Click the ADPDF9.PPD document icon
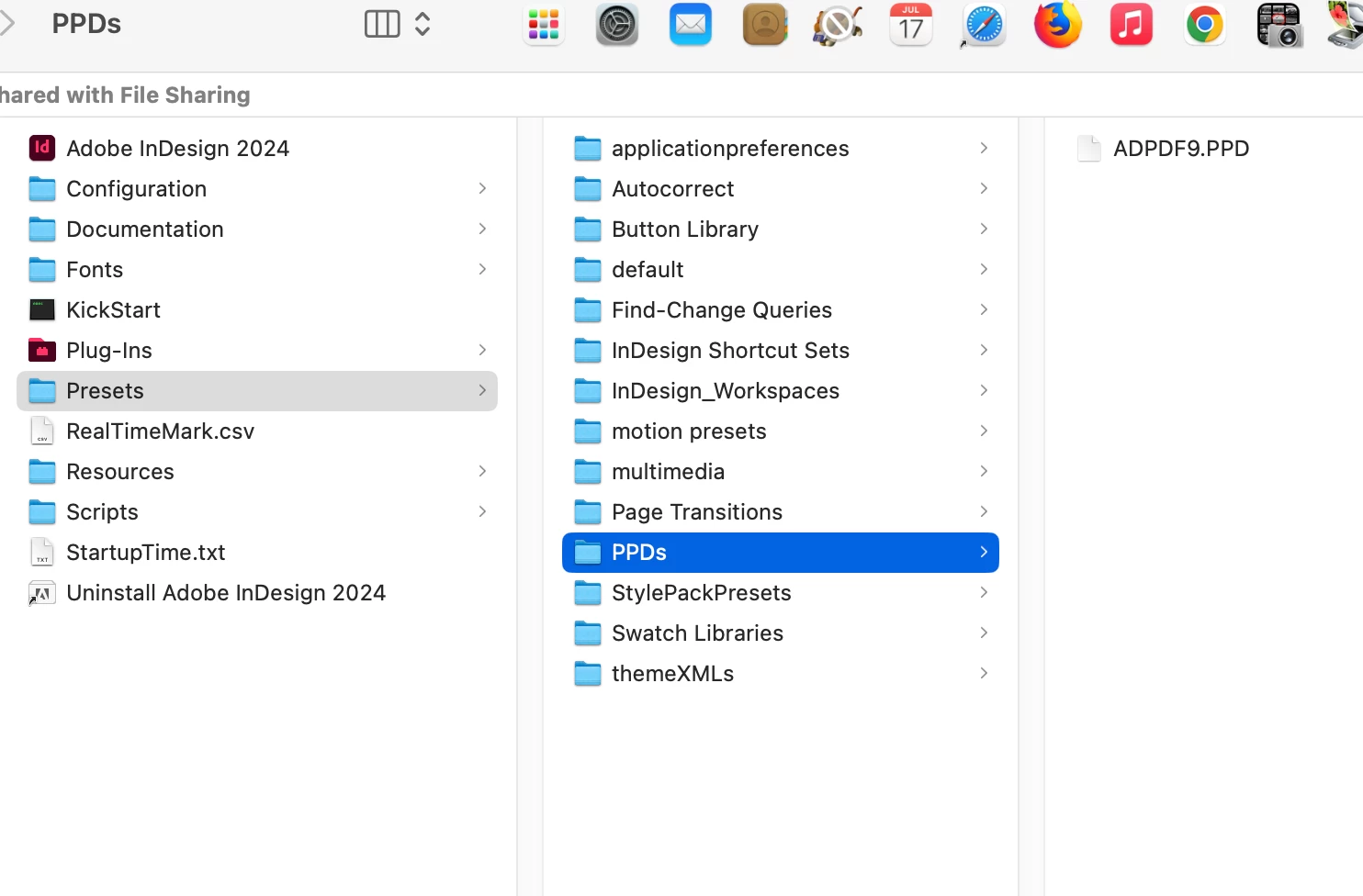This screenshot has width=1363, height=896. point(1089,148)
